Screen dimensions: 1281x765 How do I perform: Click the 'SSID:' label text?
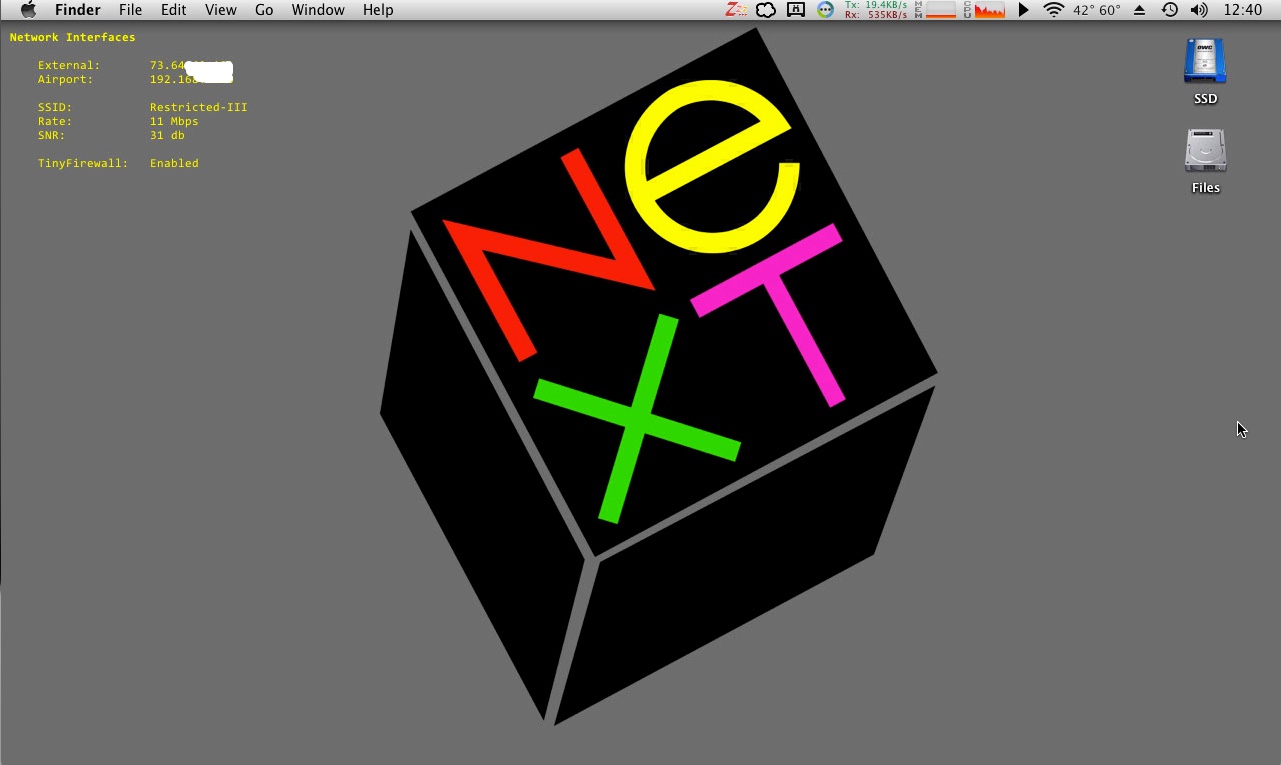coord(55,107)
